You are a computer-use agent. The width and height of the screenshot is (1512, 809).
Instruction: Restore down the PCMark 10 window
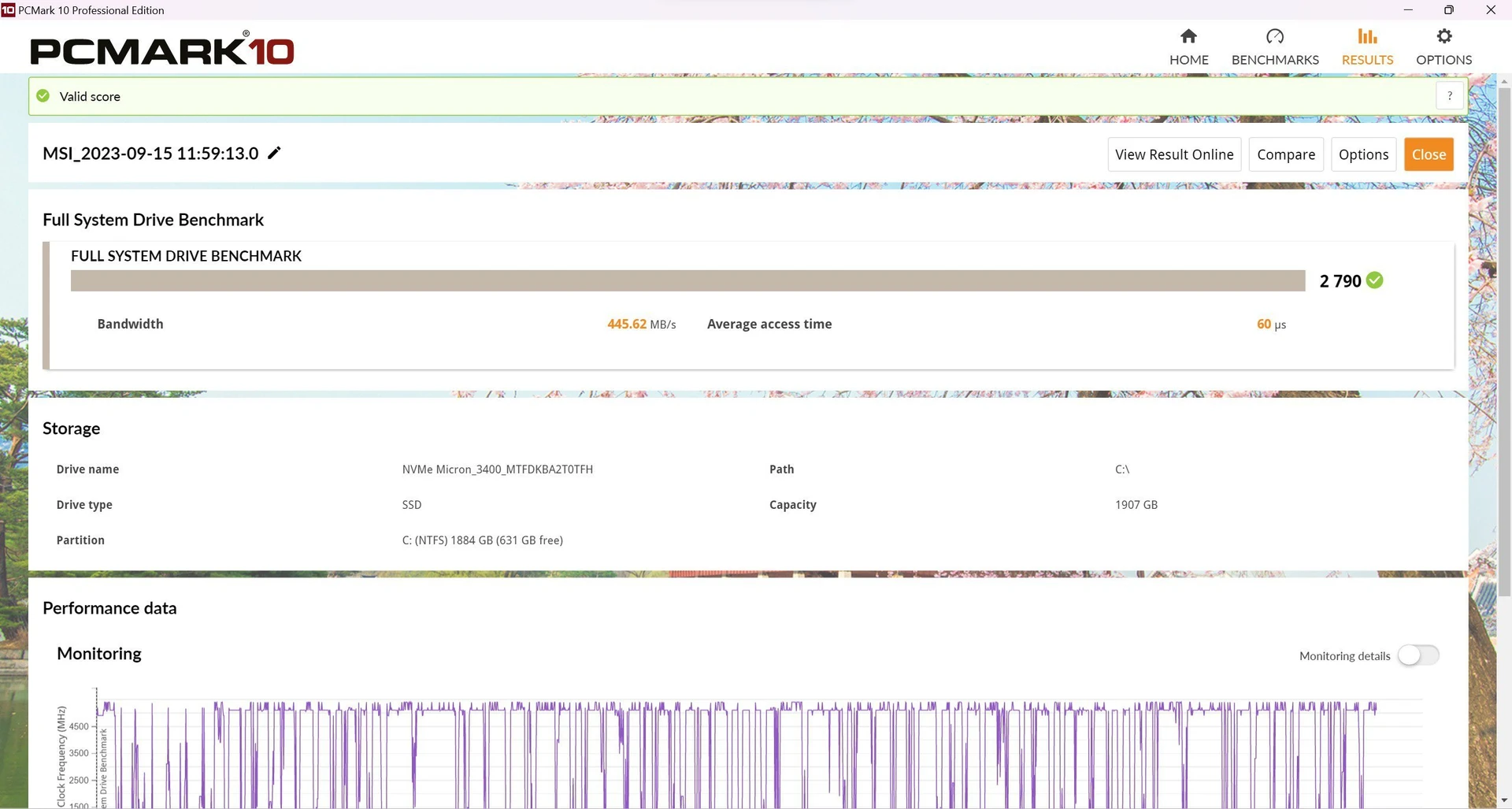pyautogui.click(x=1448, y=9)
